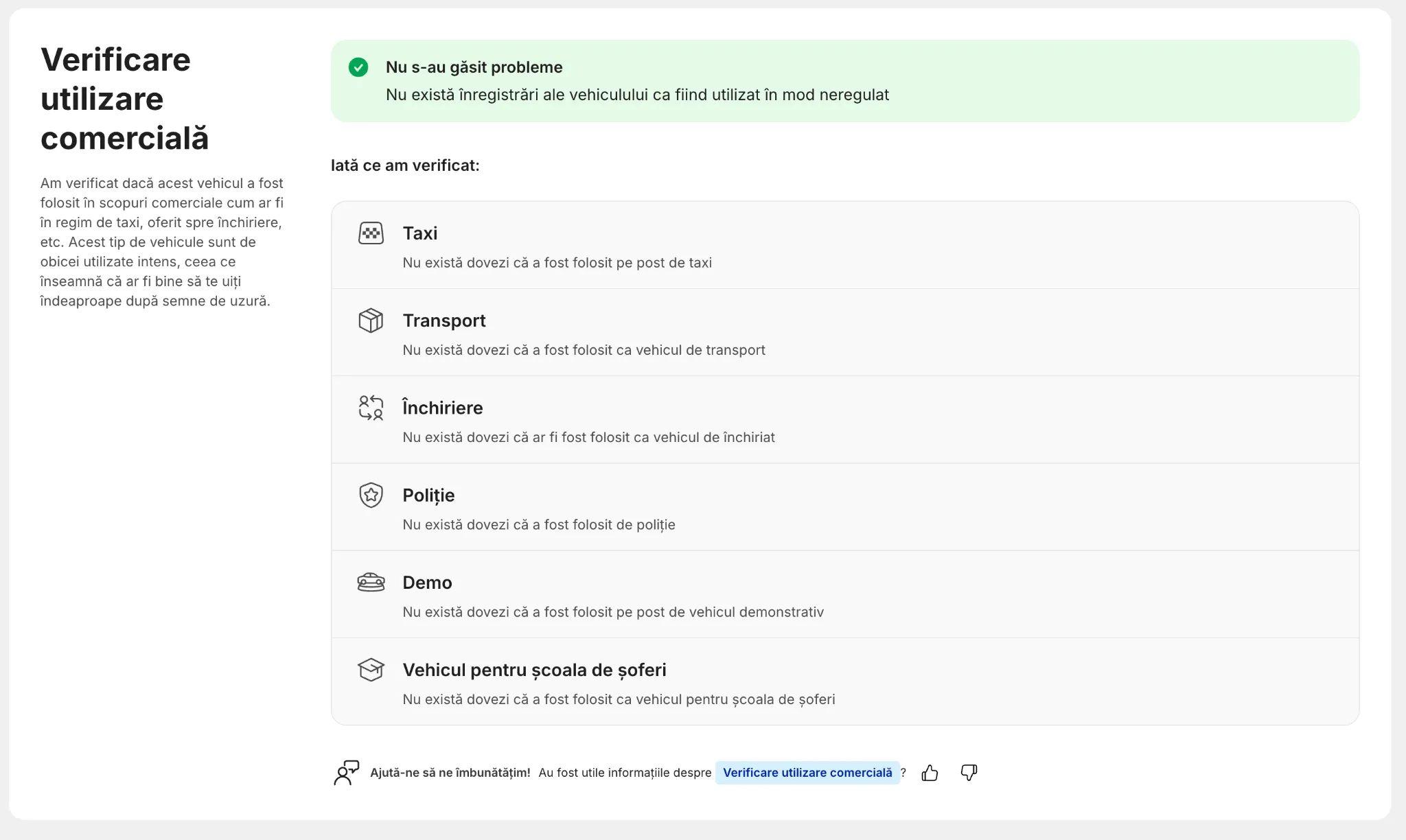Screen dimensions: 1406x840
Task: Select the Taxi row heading
Action: (x=420, y=233)
